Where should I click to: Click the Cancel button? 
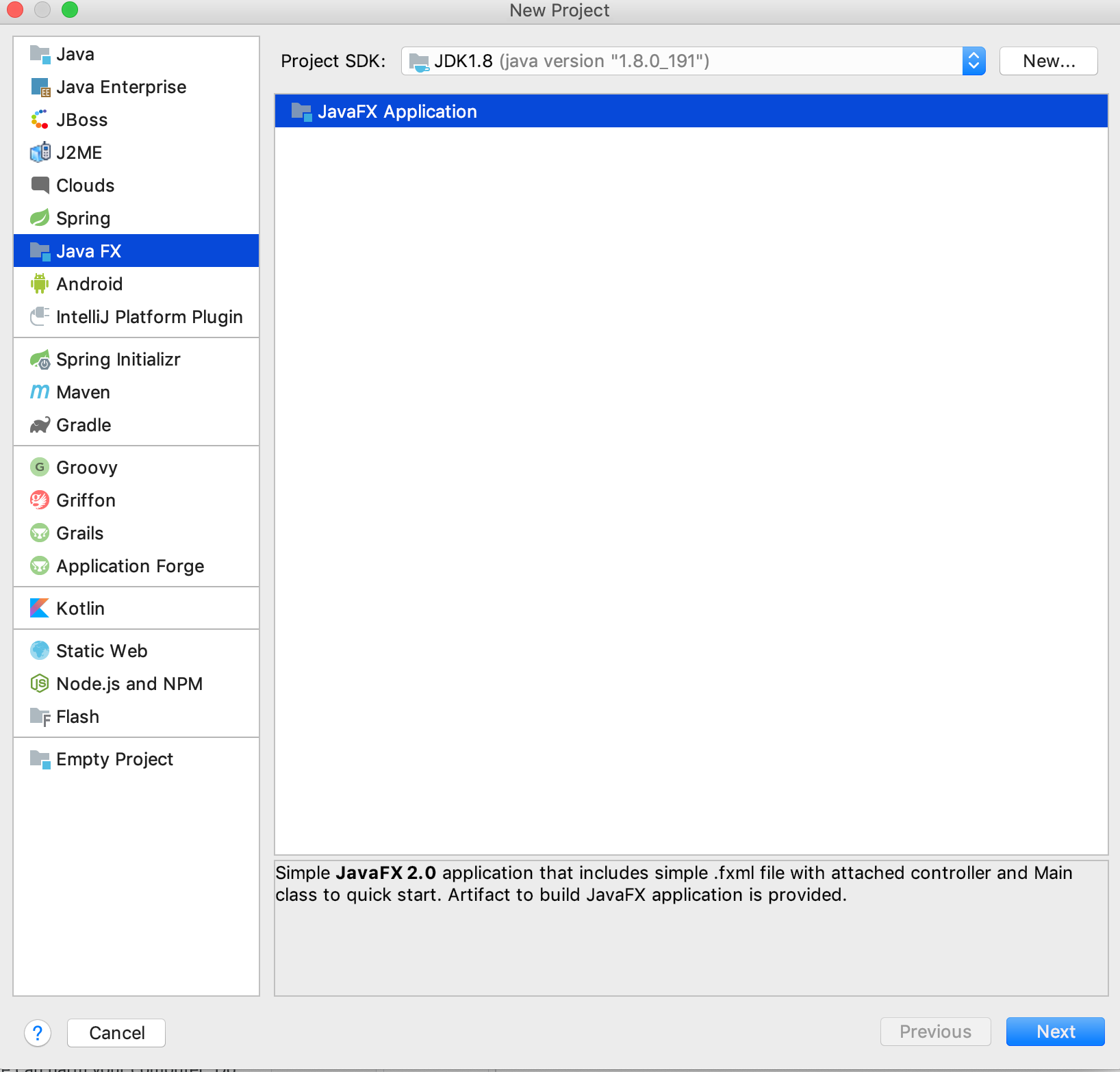[116, 1032]
